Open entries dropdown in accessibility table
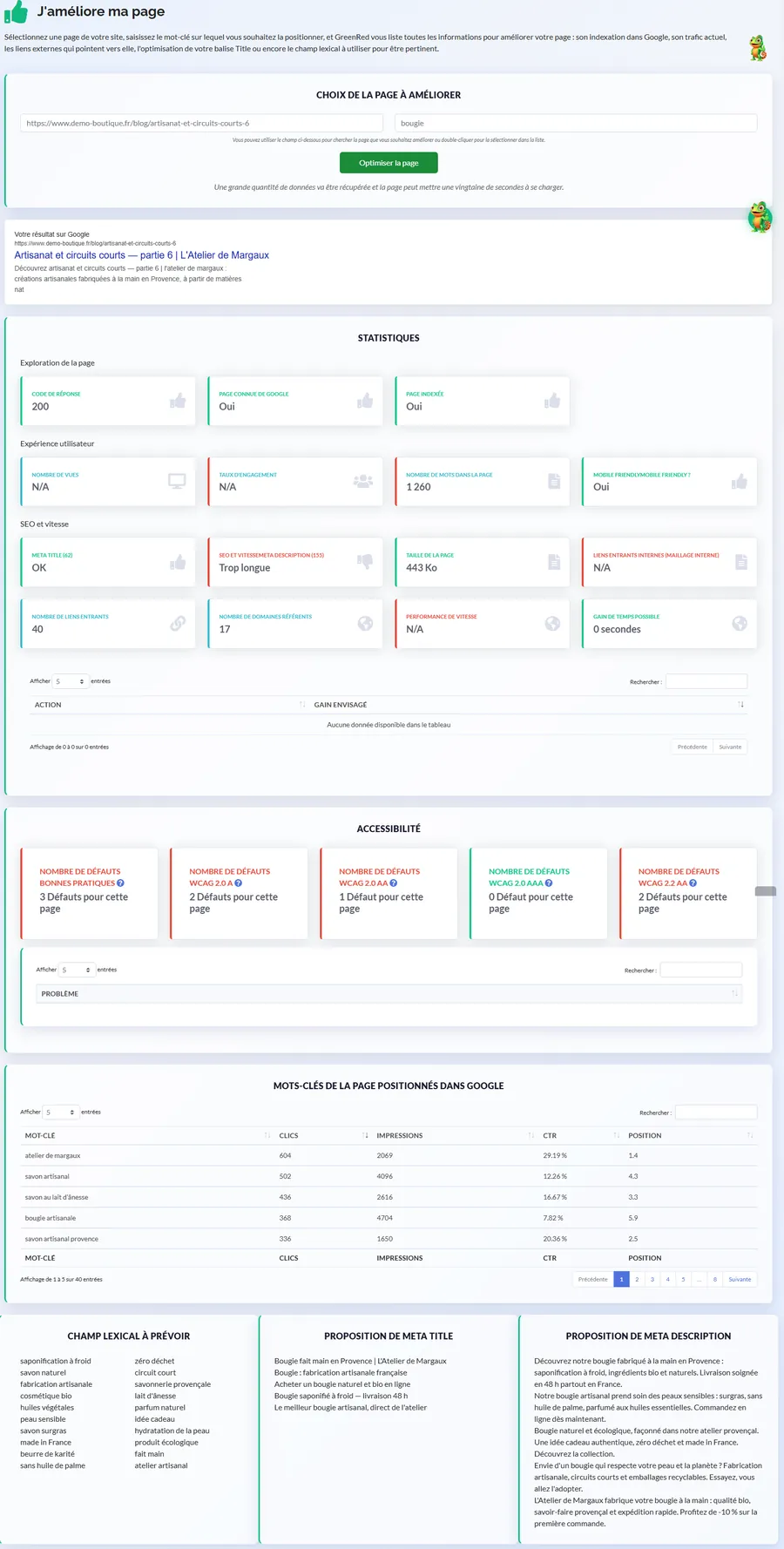Viewport: 784px width, 1549px height. pos(77,970)
